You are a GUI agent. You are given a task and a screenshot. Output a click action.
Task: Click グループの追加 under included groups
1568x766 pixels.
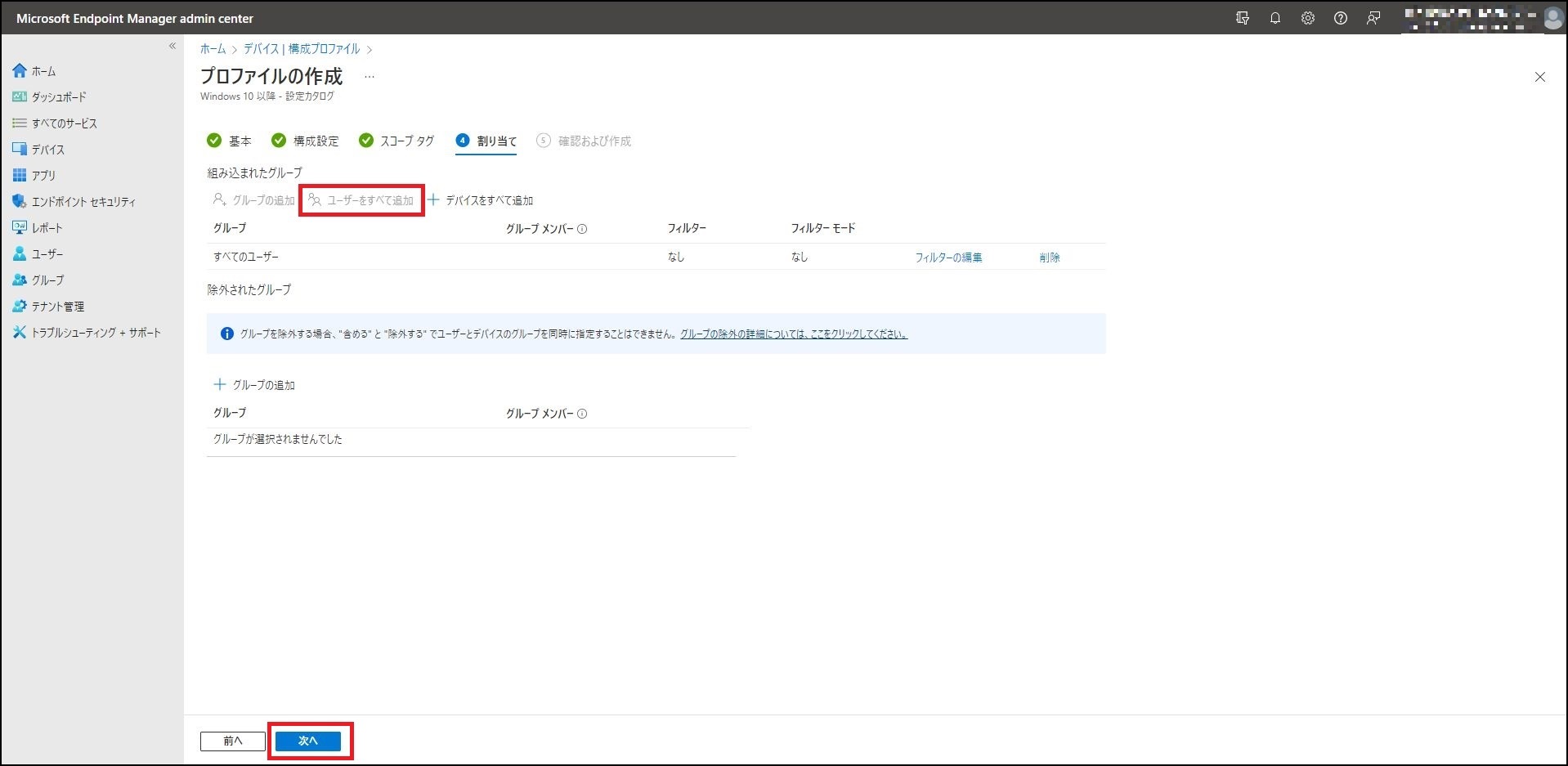[x=253, y=200]
